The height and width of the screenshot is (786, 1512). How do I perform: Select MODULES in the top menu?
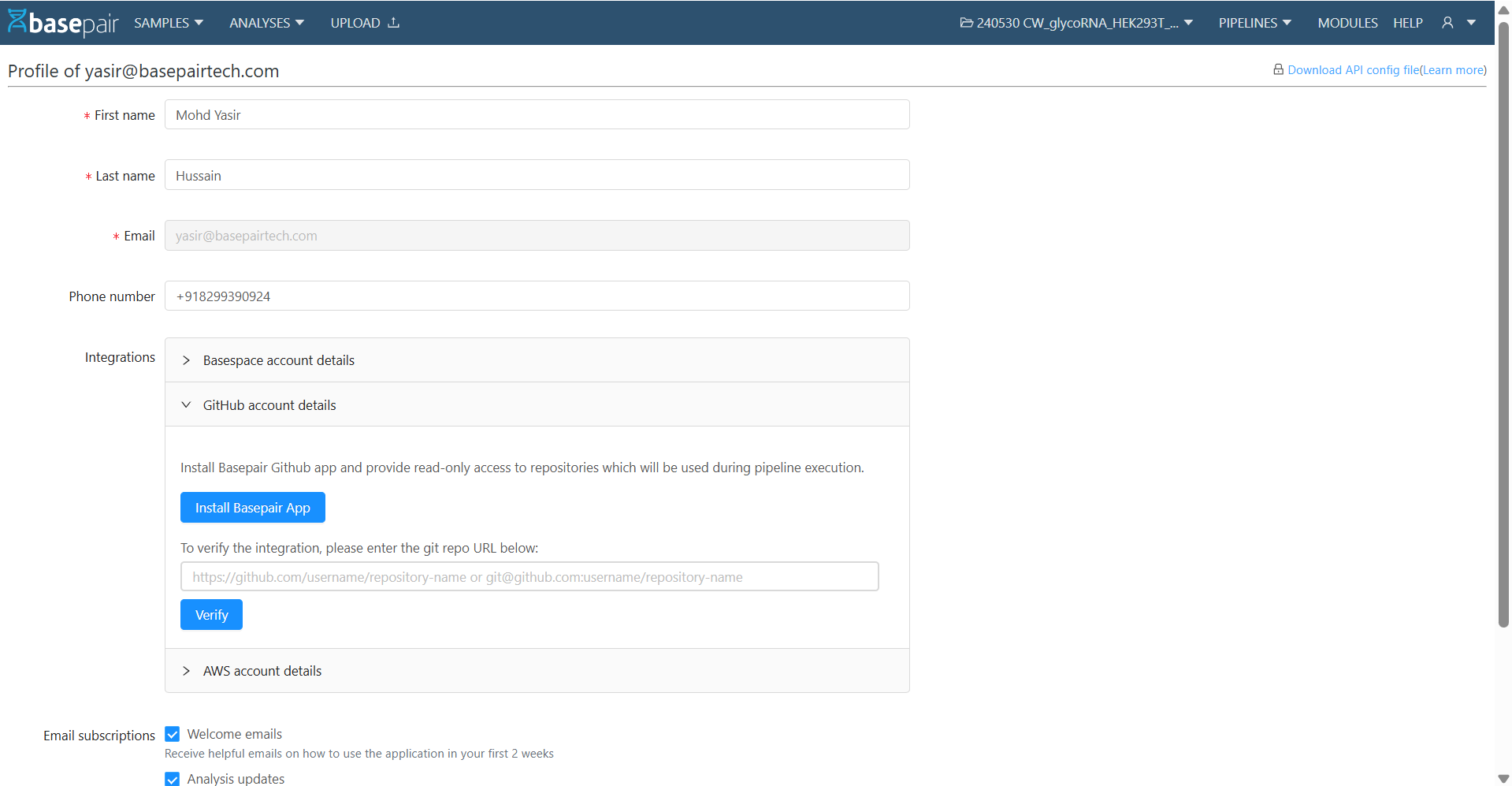tap(1347, 23)
